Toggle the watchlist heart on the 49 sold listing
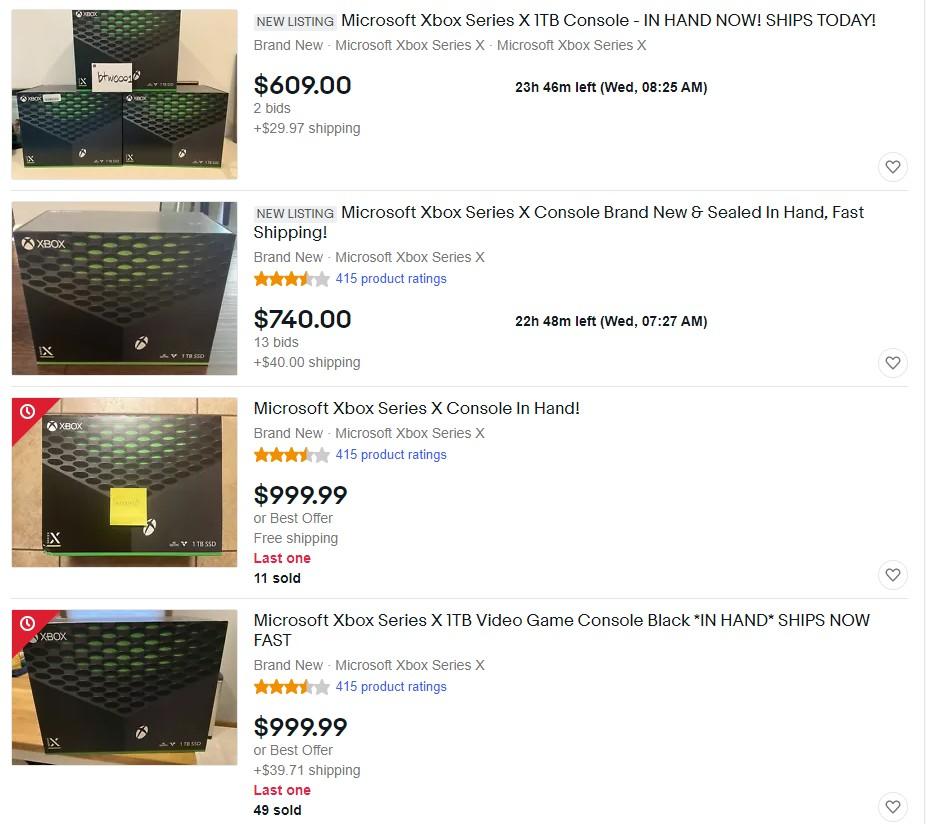The width and height of the screenshot is (926, 824). 892,807
